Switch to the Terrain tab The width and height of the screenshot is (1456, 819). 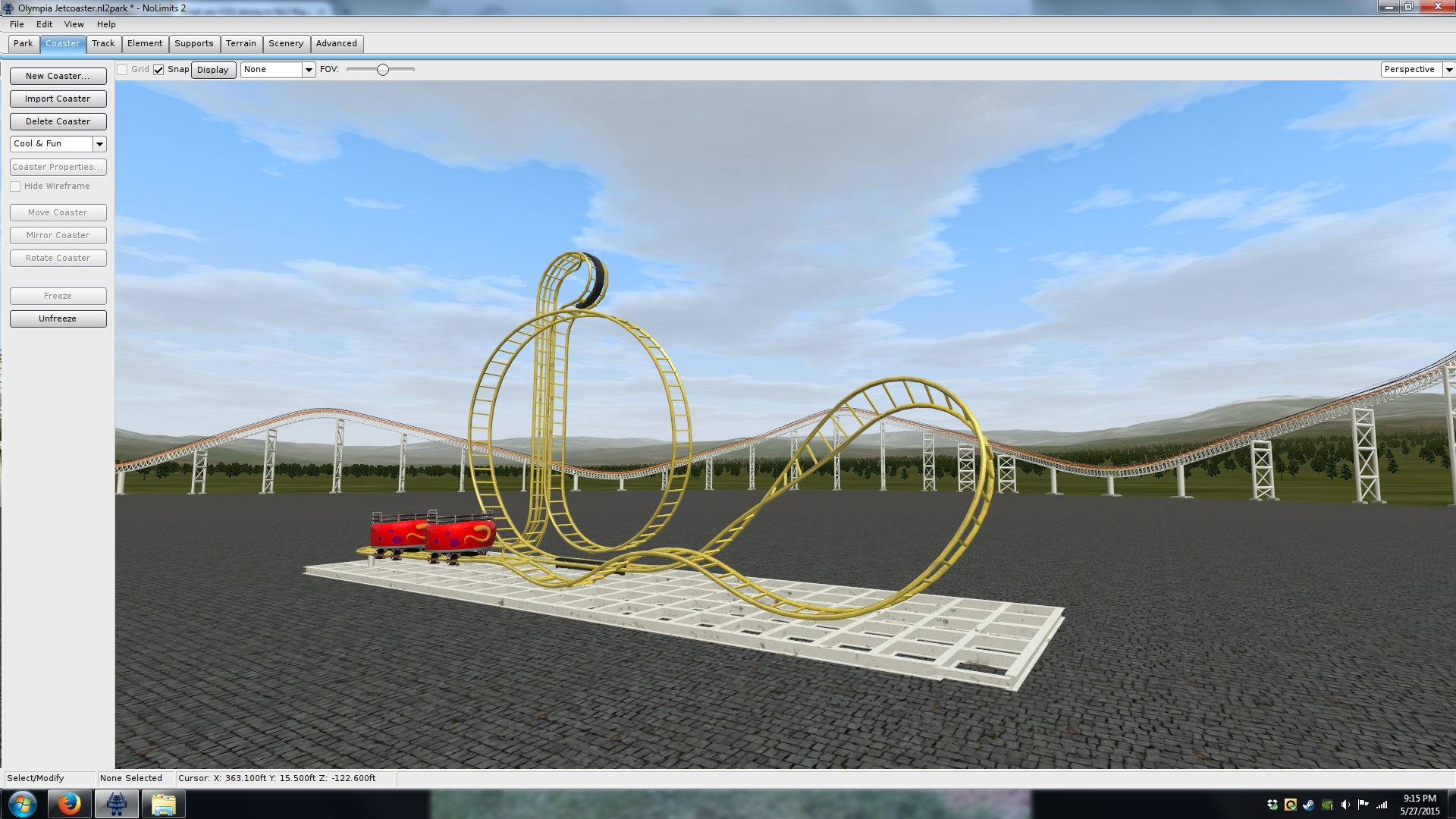(x=241, y=44)
